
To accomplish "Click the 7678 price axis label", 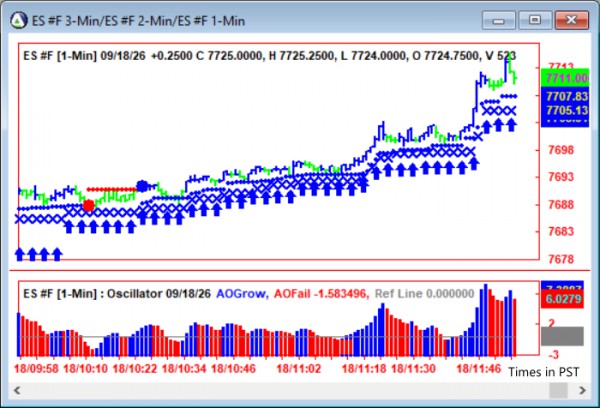I will pyautogui.click(x=561, y=259).
